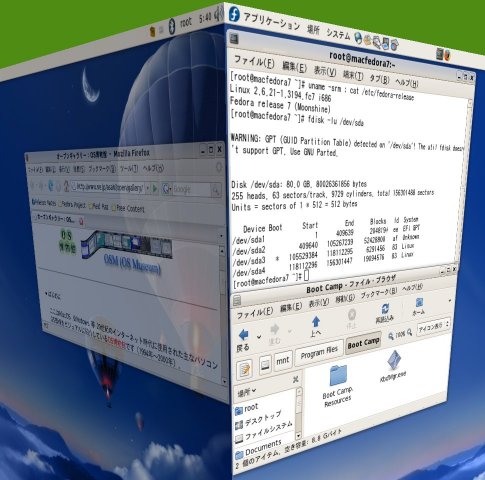
Task: Select the Program Files path button
Action: [319, 352]
